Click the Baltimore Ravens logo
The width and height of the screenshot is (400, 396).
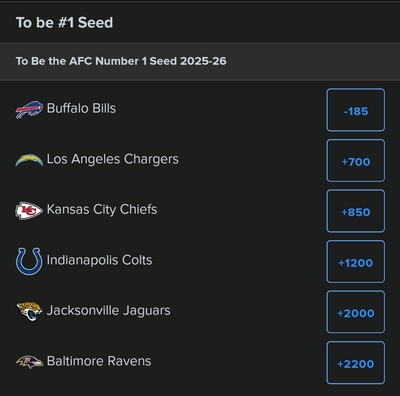point(29,362)
